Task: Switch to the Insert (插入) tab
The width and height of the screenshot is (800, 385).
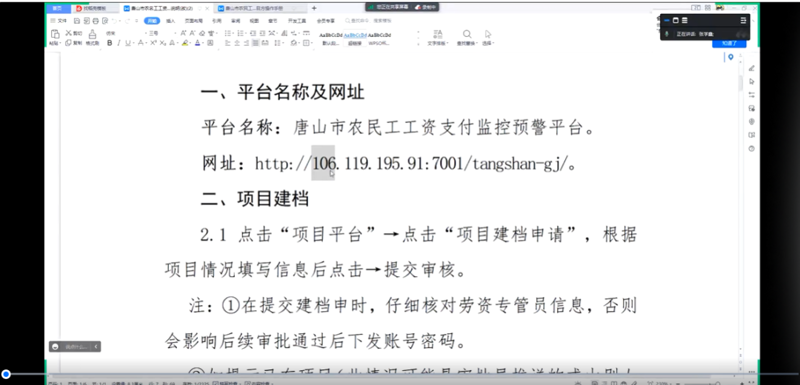Action: click(x=170, y=21)
